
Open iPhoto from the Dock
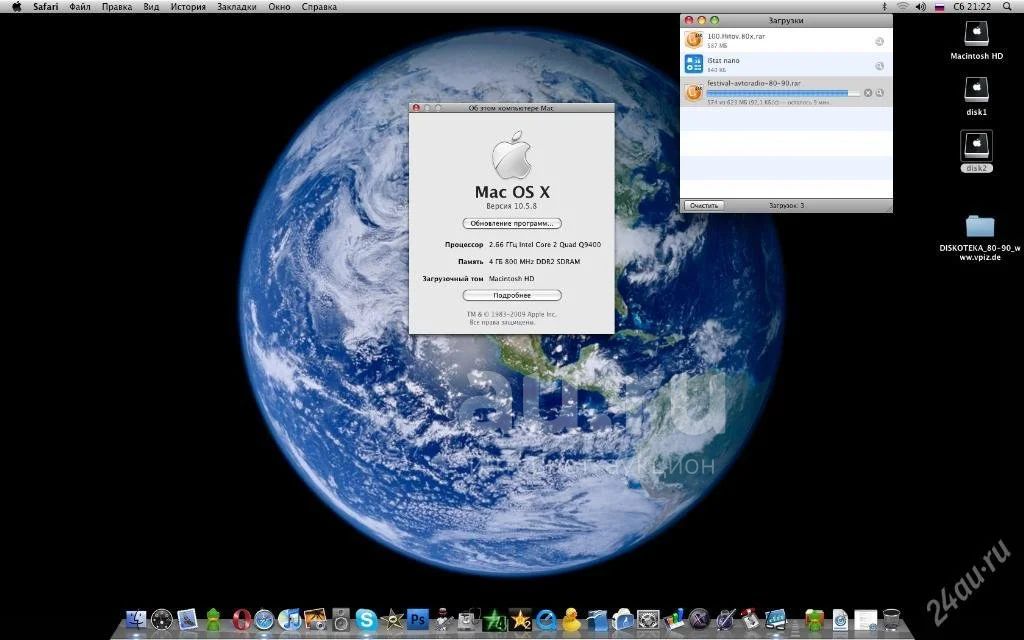pyautogui.click(x=315, y=619)
